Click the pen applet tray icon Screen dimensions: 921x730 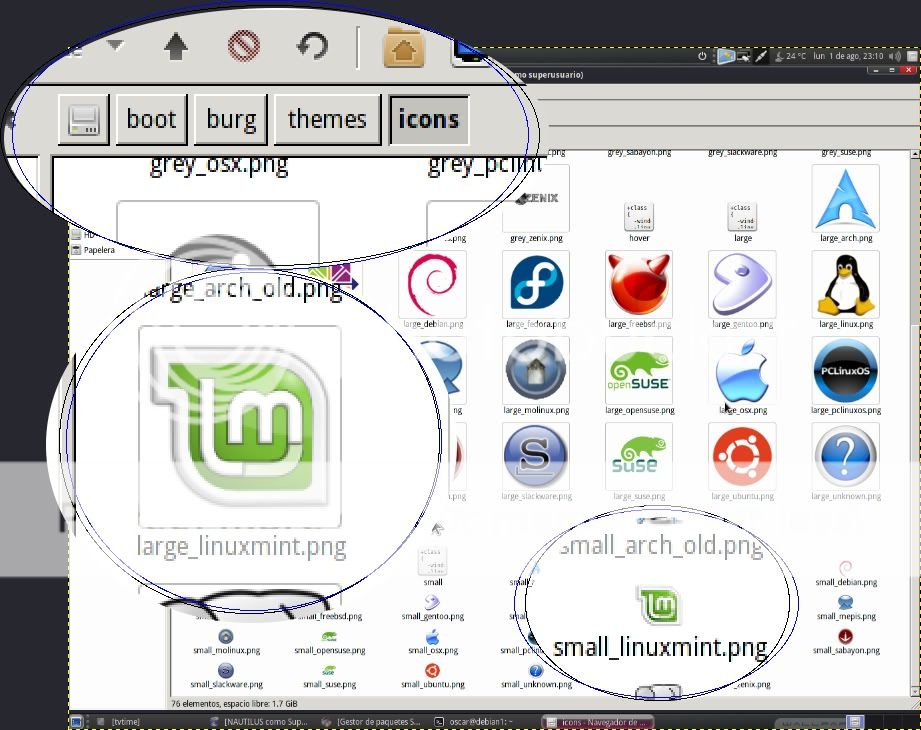[x=761, y=56]
